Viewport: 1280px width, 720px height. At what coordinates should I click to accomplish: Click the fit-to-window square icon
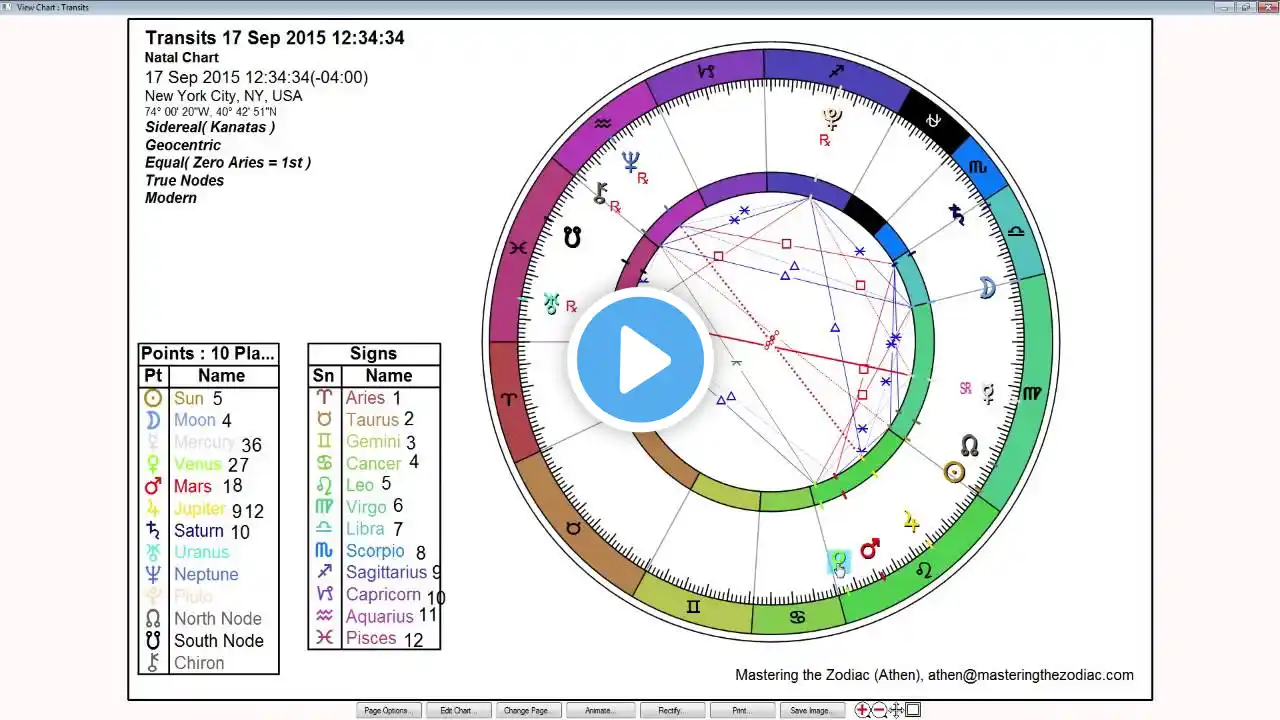tap(913, 710)
